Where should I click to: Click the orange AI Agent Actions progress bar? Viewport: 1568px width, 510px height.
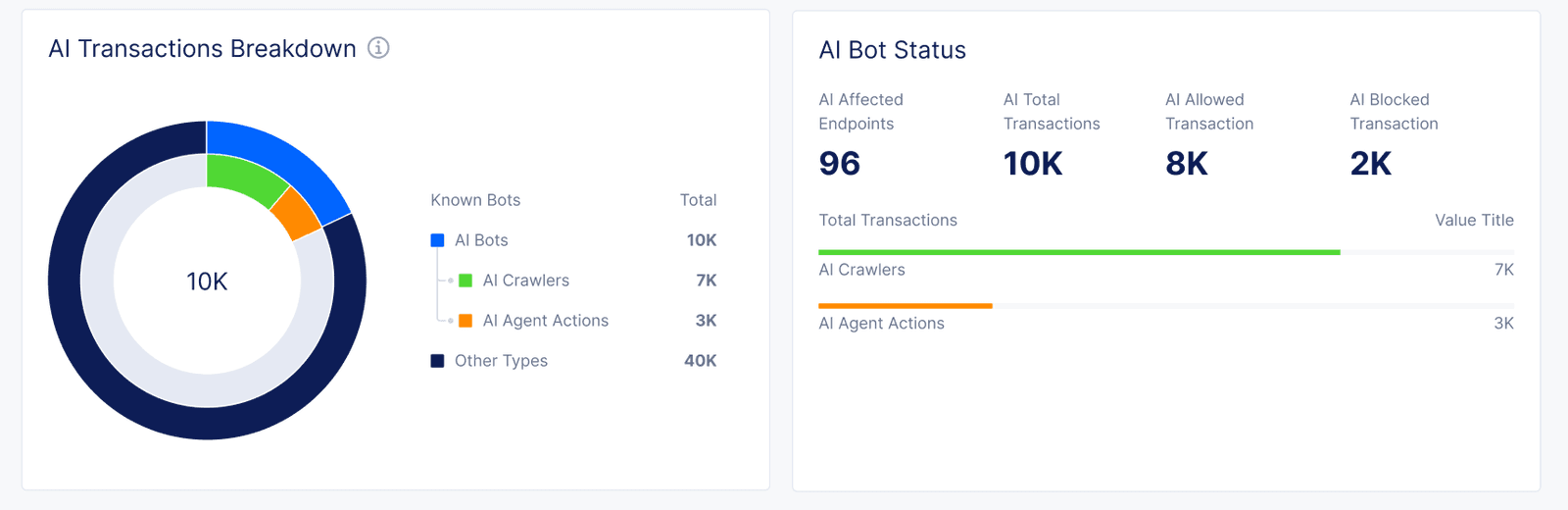point(905,306)
